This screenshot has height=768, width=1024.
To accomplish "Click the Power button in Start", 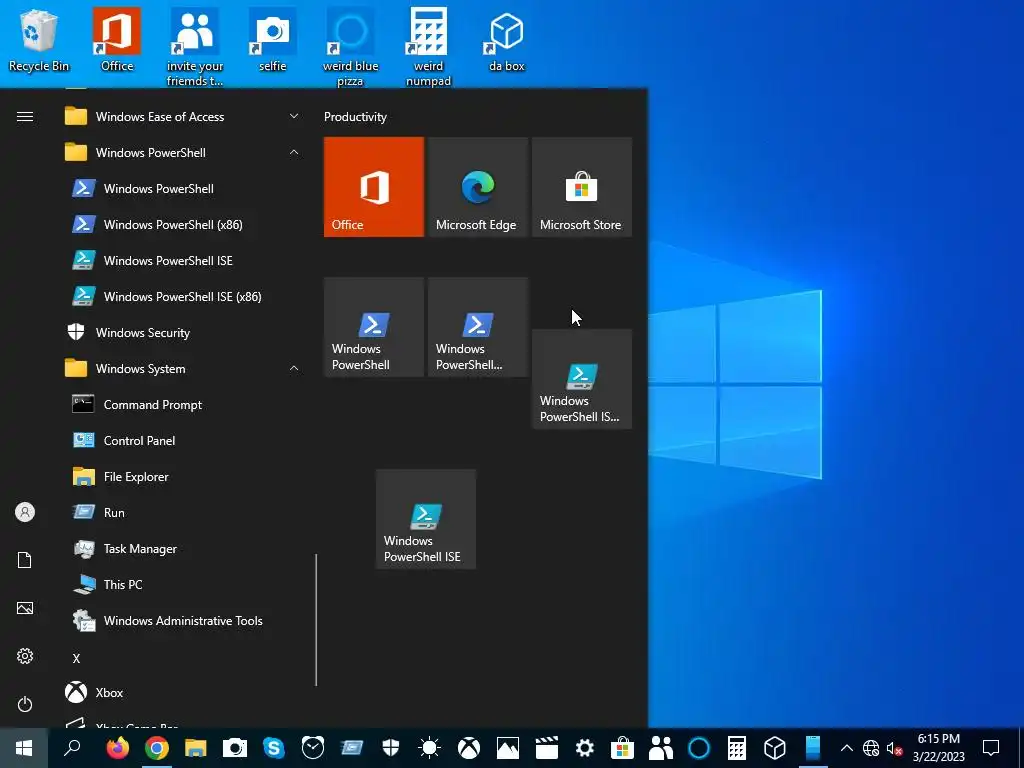I will pyautogui.click(x=25, y=704).
